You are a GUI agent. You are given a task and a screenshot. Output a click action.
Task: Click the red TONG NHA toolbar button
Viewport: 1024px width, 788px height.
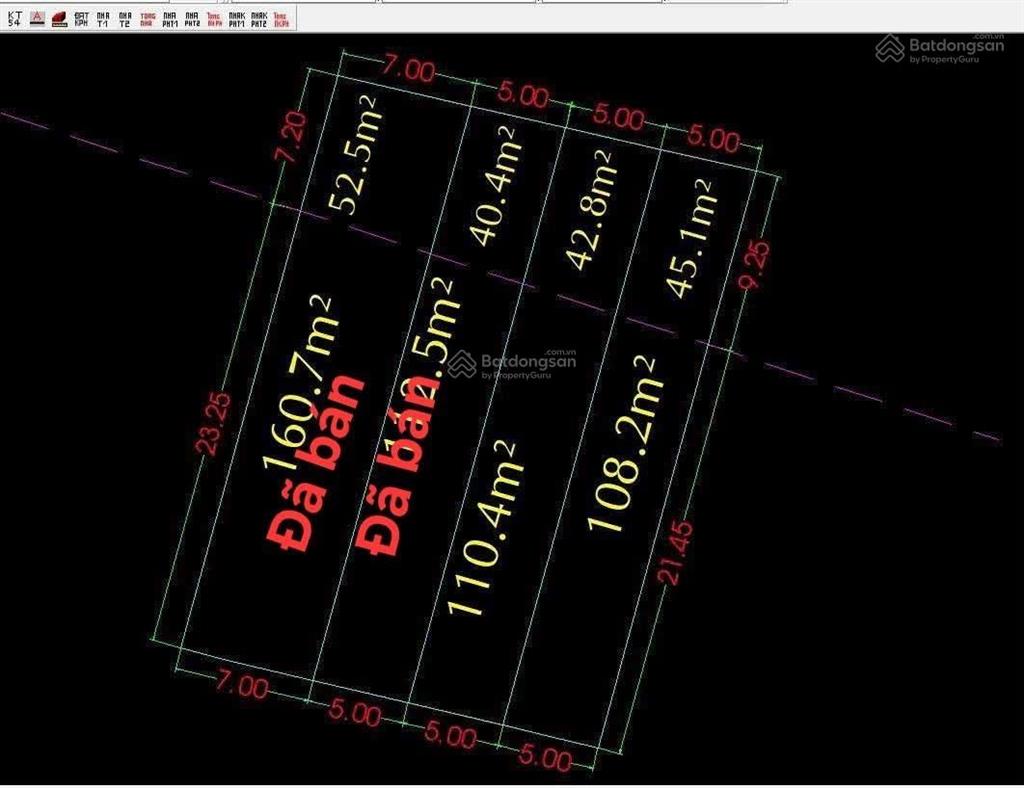click(x=148, y=18)
